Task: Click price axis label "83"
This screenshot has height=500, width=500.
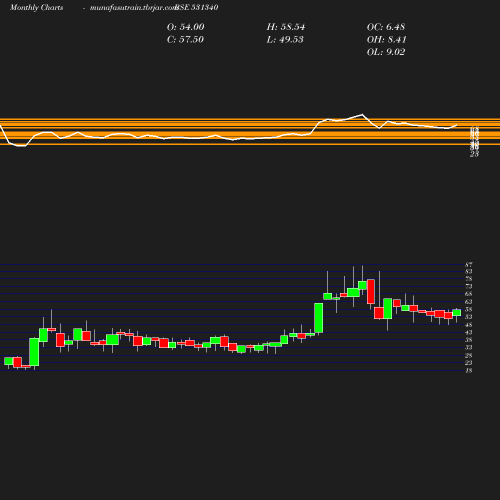Action: [x=469, y=272]
